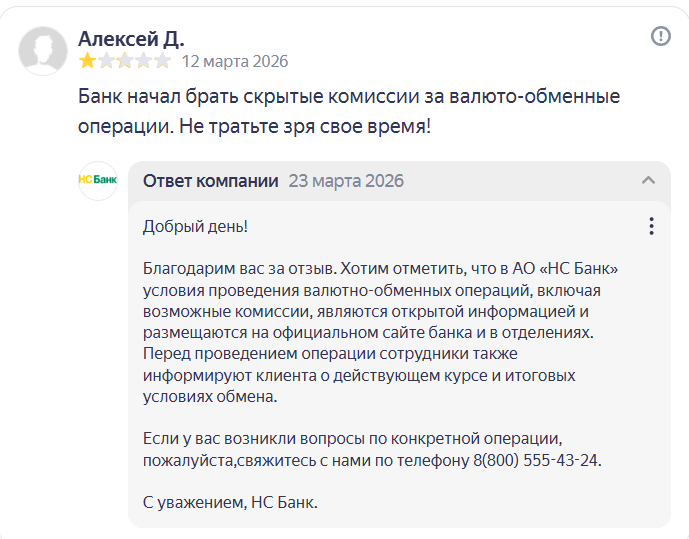Collapse the company reply with chevron
Screen dimensions: 689x539
pyautogui.click(x=648, y=181)
